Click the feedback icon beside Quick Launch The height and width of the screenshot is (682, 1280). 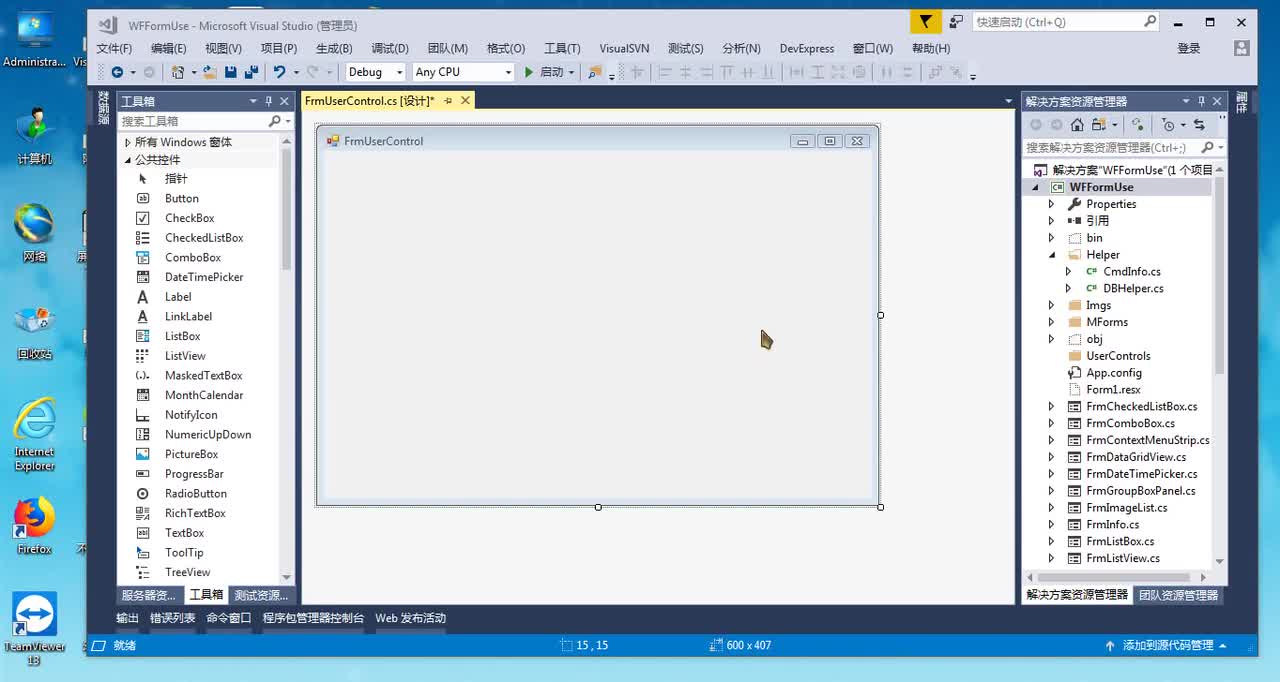957,22
